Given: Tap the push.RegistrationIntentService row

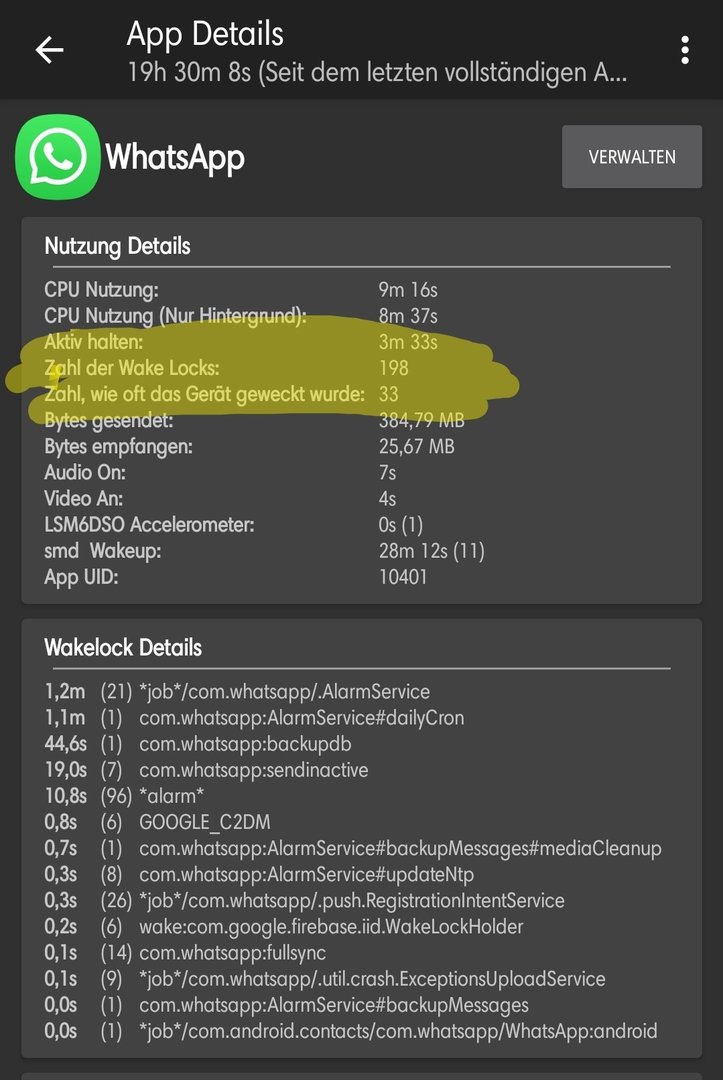Looking at the screenshot, I should (x=304, y=901).
